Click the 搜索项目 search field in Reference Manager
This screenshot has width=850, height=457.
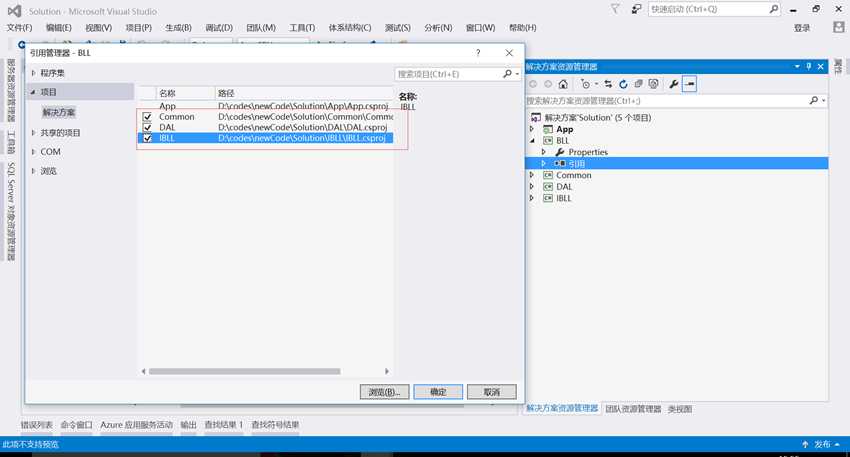click(x=448, y=74)
